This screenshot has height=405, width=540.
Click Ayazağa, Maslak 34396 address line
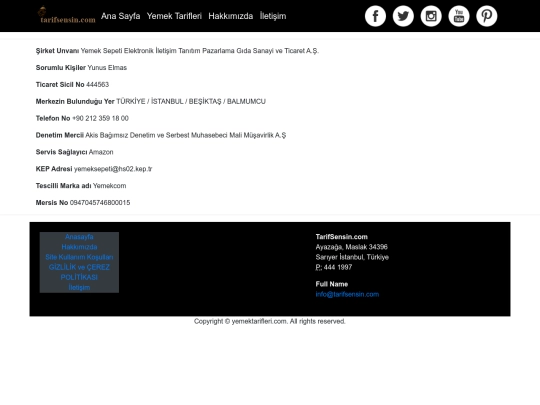coord(352,247)
